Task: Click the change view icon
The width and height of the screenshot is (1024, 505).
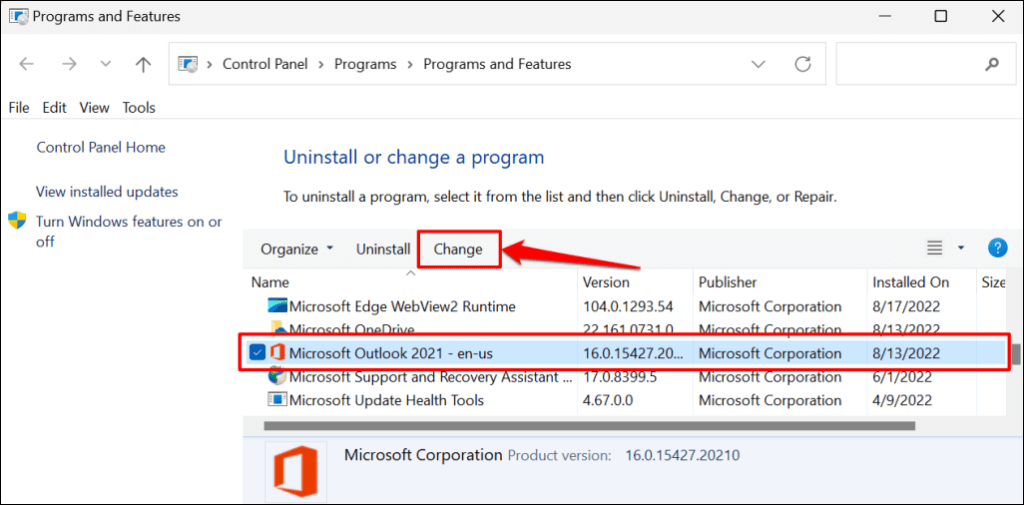Action: pyautogui.click(x=935, y=248)
